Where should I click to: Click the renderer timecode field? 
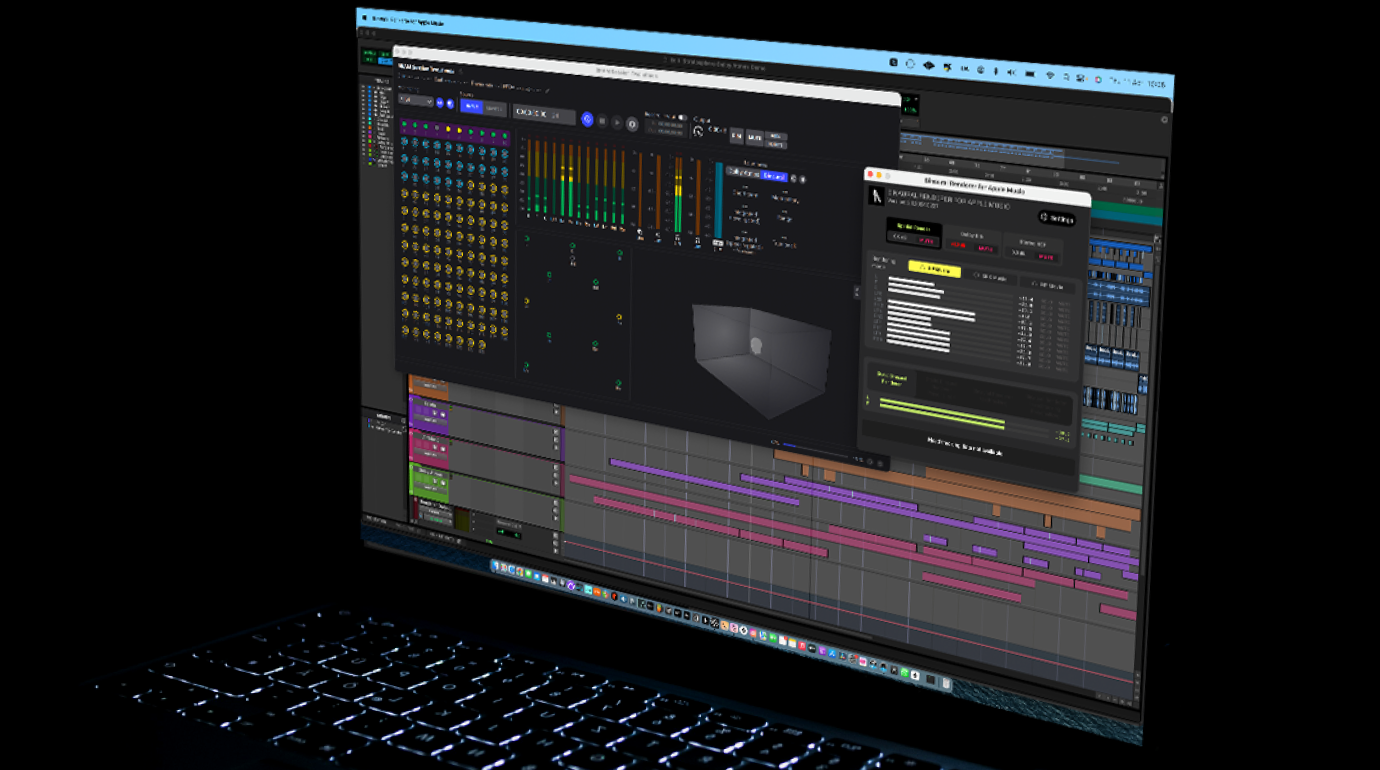(x=544, y=114)
